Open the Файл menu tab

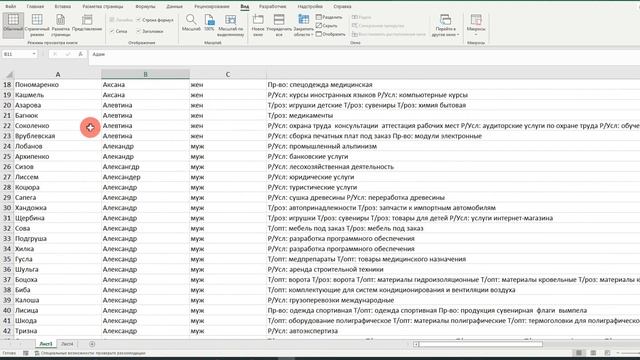[x=10, y=7]
